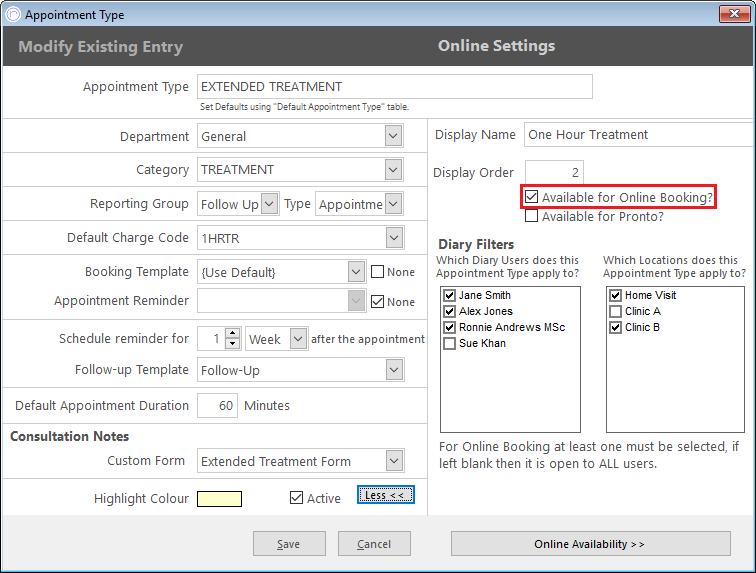Edit the Display Order field
756x573 pixels.
tap(554, 172)
